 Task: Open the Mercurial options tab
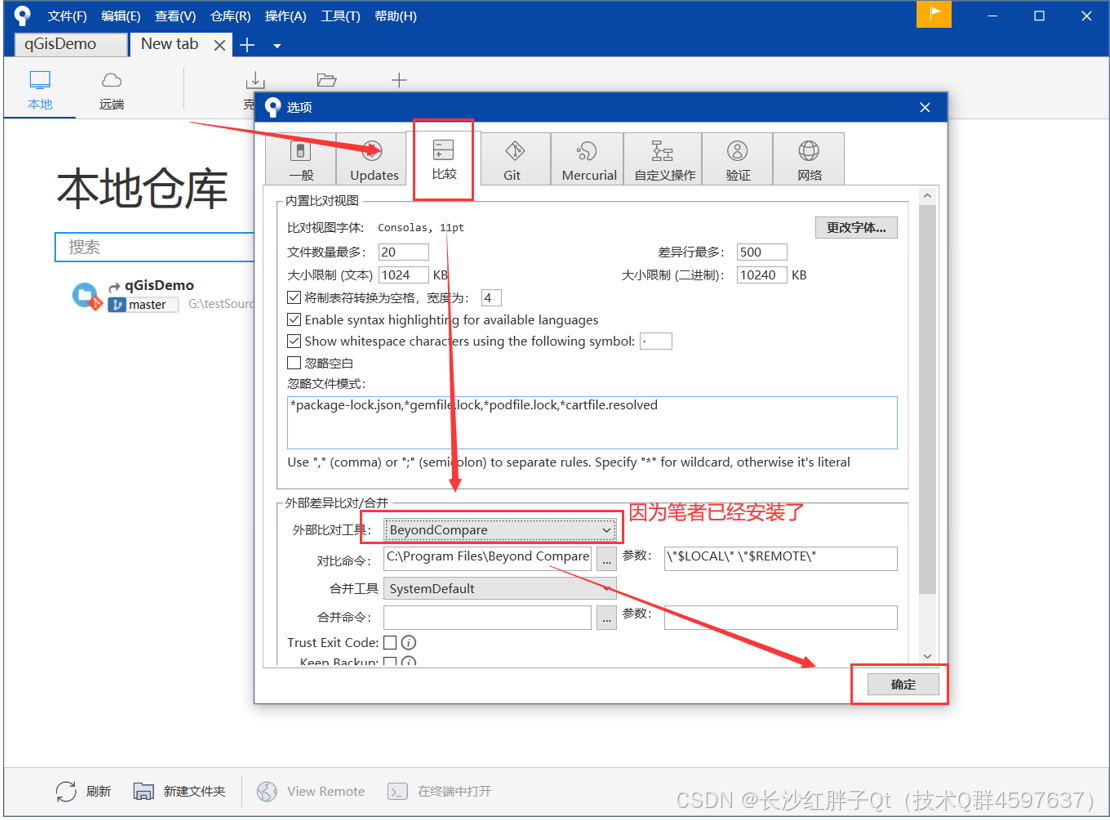click(589, 159)
